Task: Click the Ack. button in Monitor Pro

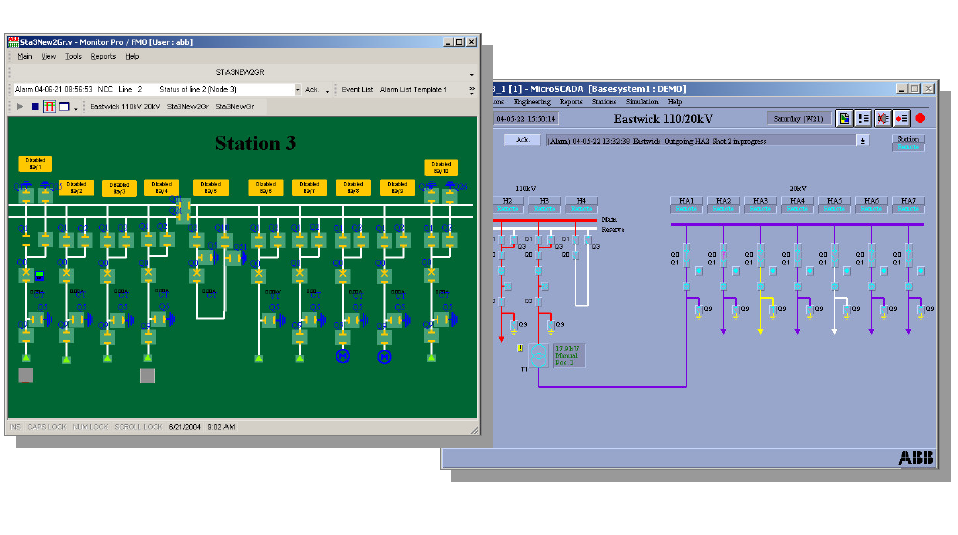Action: (x=312, y=89)
